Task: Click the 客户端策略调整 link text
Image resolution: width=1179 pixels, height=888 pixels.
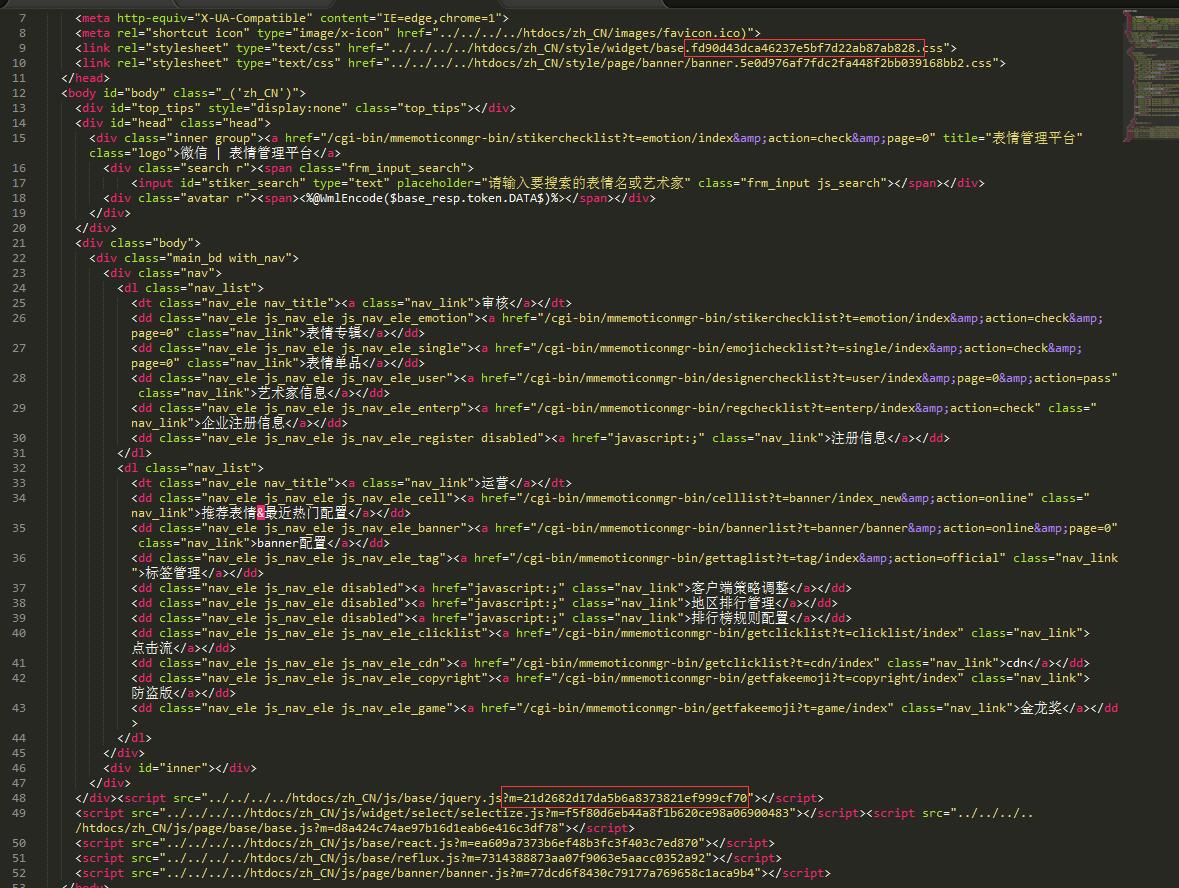Action: [740, 589]
